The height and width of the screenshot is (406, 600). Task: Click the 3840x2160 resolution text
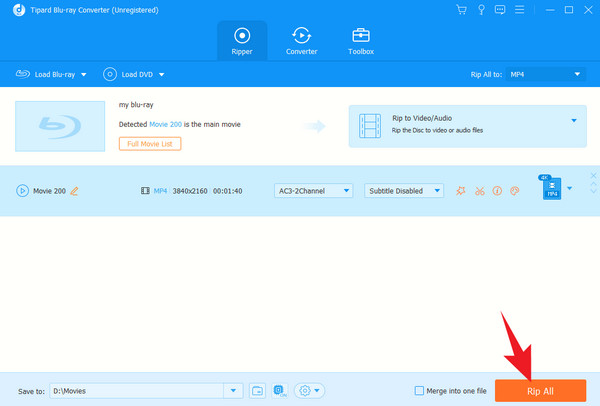[190, 191]
